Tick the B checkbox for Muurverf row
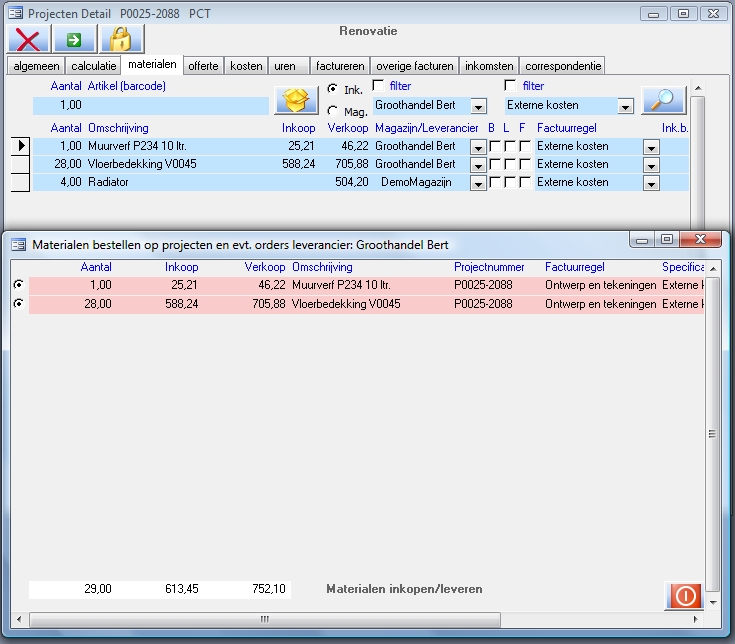The height and width of the screenshot is (644, 735). (495, 146)
